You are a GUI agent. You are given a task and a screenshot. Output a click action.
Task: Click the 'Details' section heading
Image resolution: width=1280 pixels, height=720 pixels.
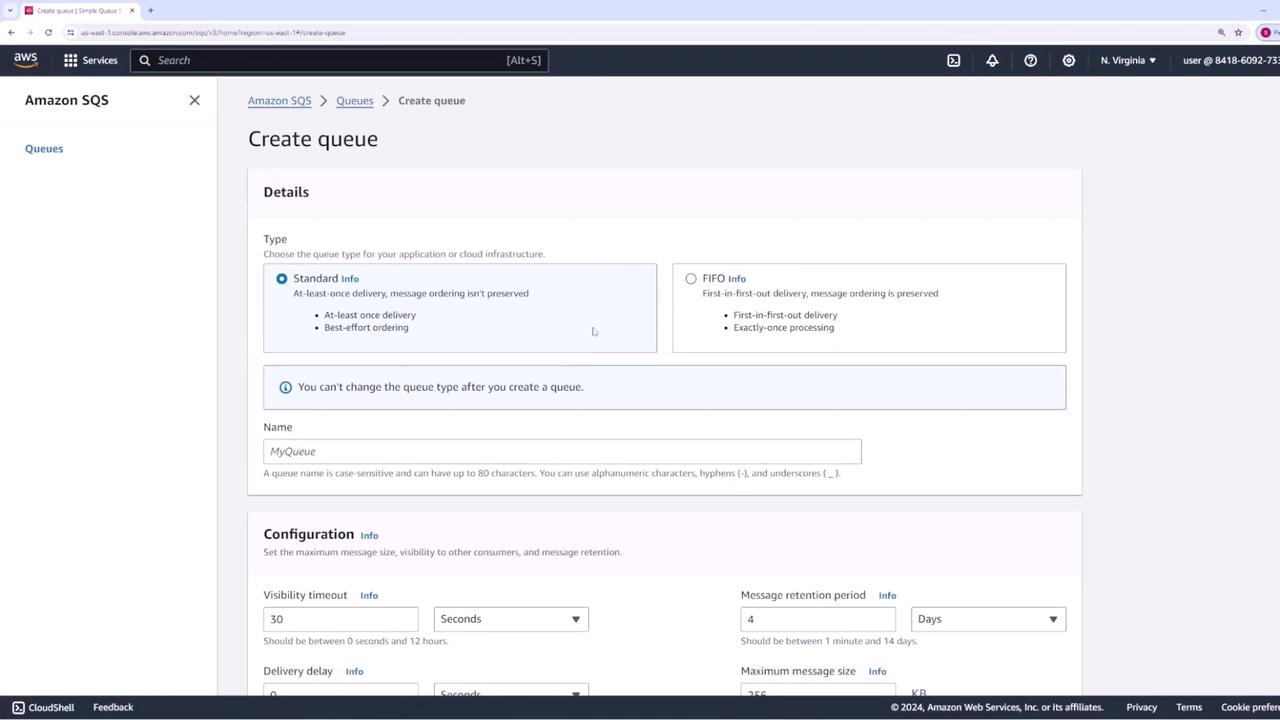pyautogui.click(x=286, y=192)
